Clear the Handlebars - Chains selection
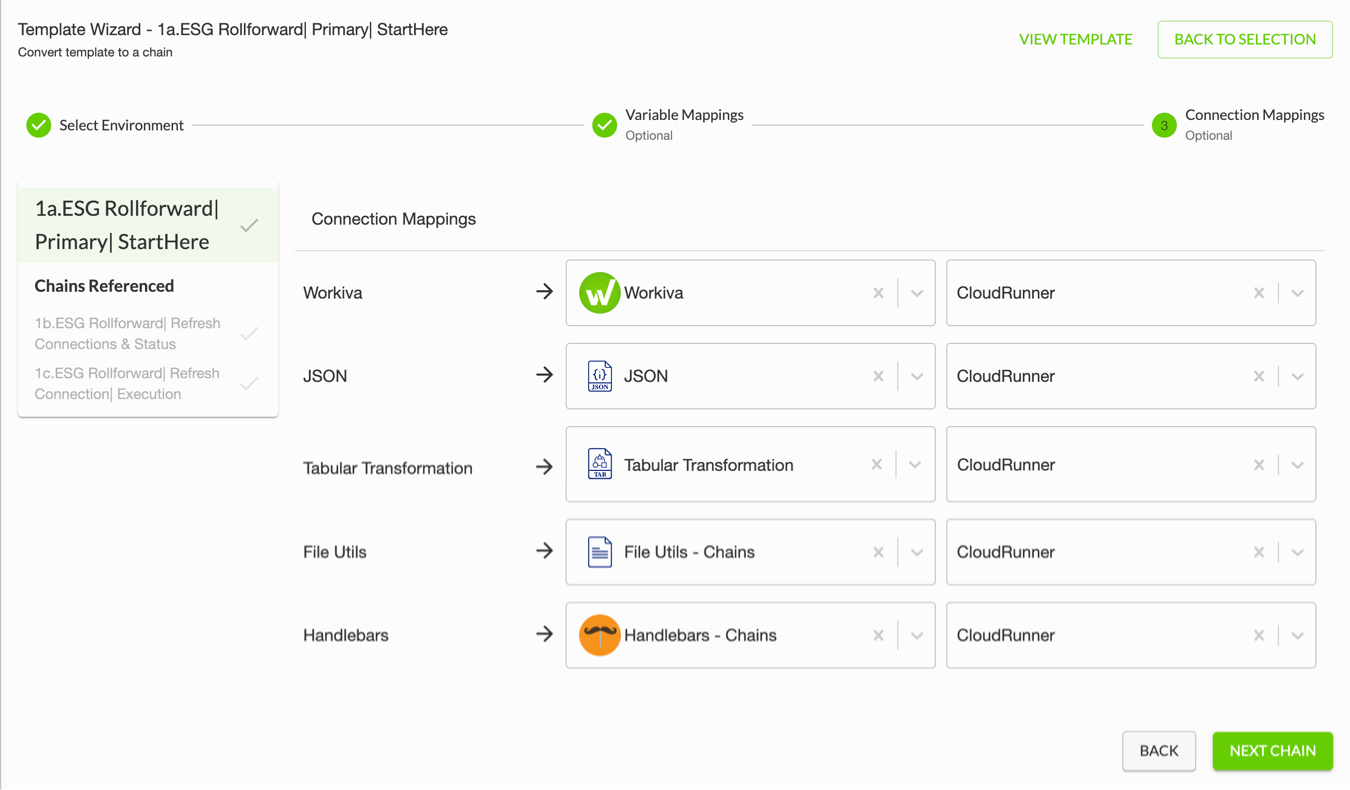 coord(878,635)
